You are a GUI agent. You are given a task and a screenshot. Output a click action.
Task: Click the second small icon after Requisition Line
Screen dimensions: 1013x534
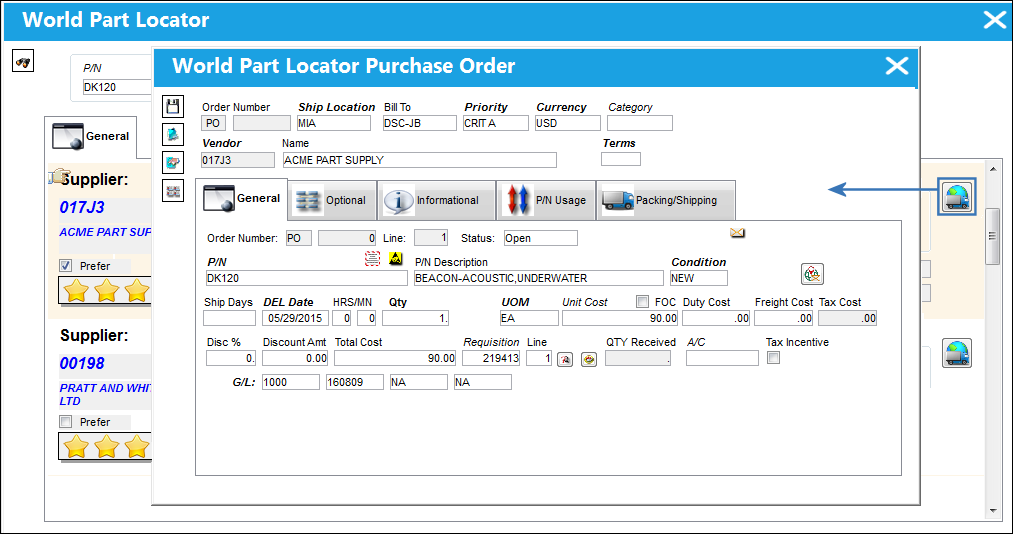tap(589, 360)
